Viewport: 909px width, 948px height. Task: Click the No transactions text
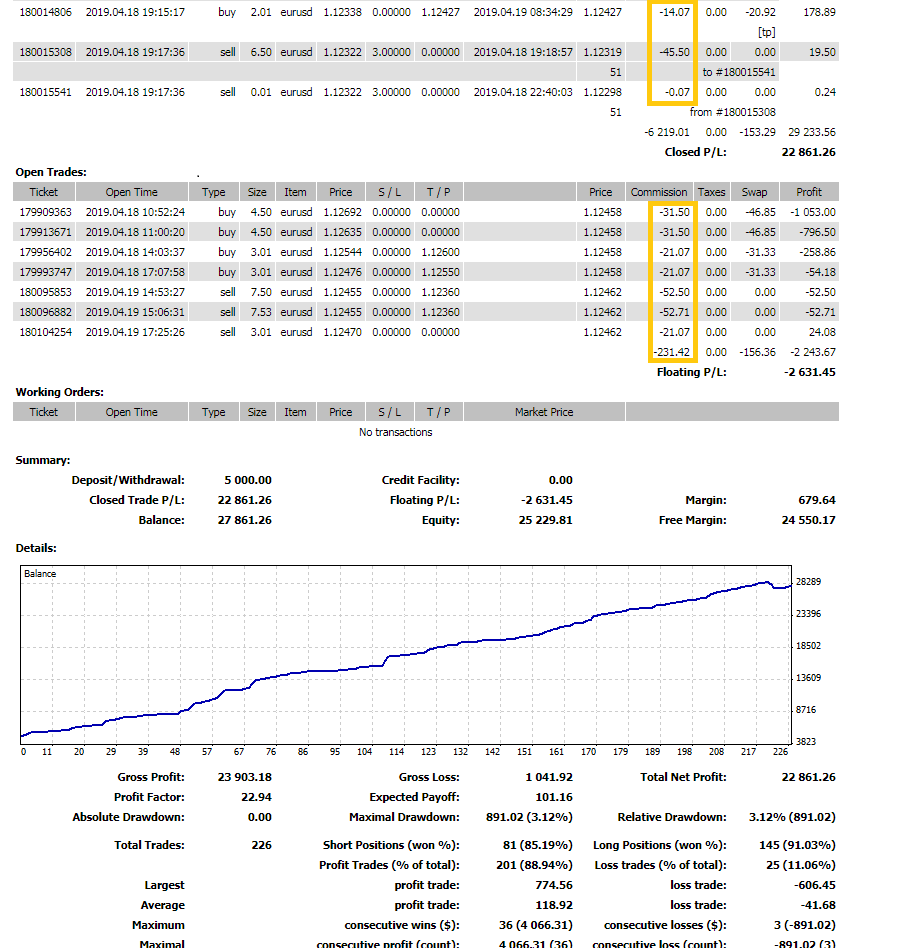pyautogui.click(x=396, y=432)
